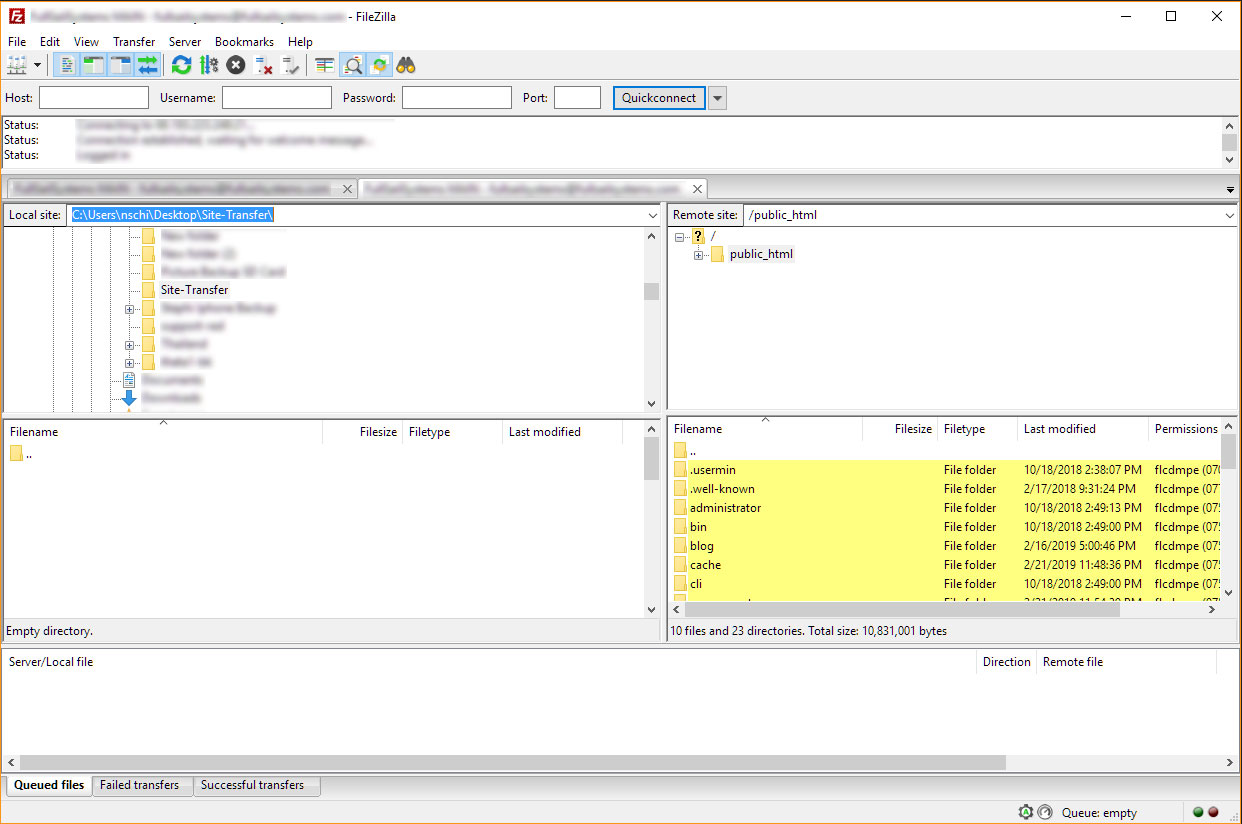Focus the Host input field

[94, 98]
